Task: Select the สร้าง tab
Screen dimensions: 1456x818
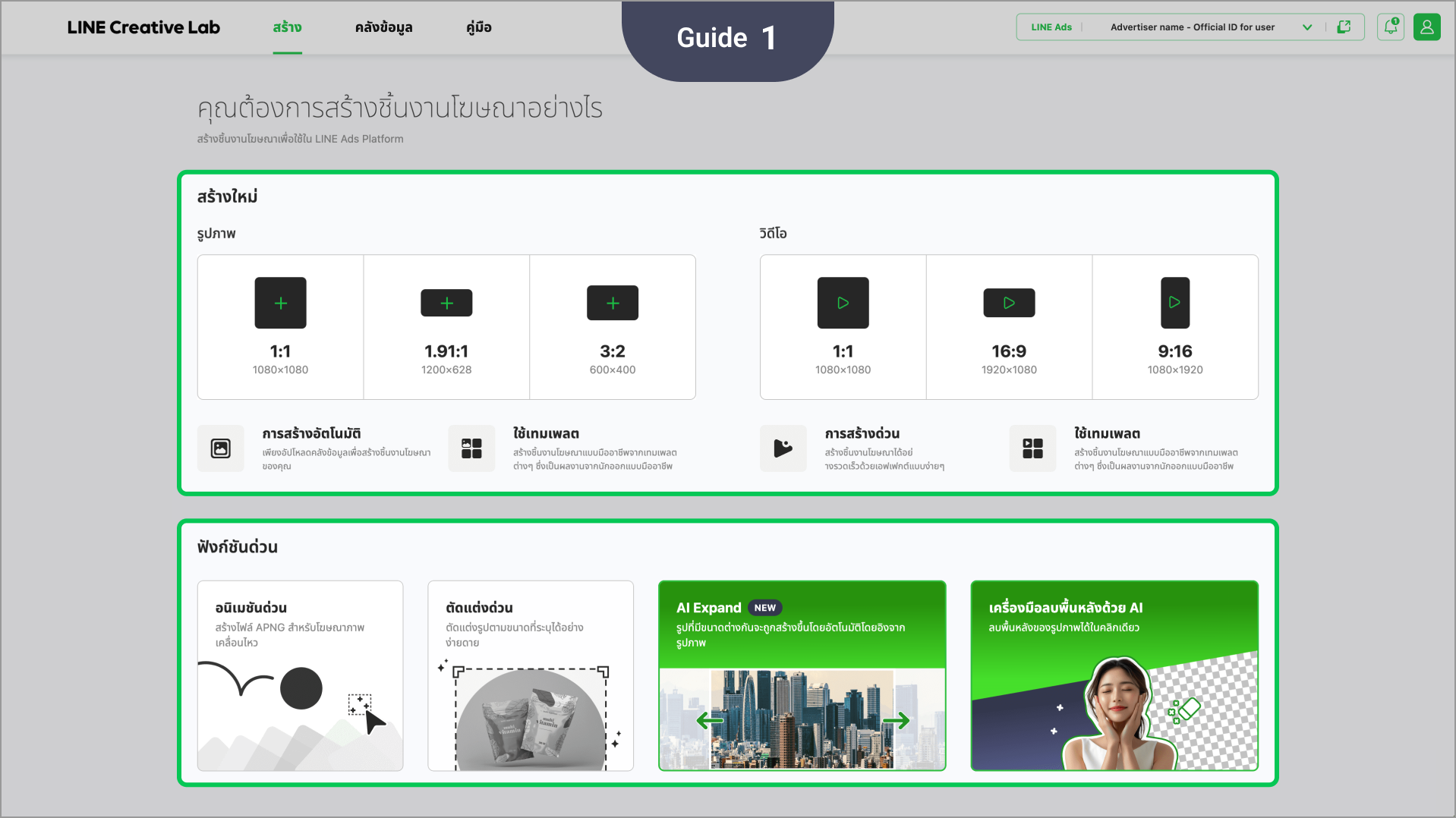Action: pos(287,27)
